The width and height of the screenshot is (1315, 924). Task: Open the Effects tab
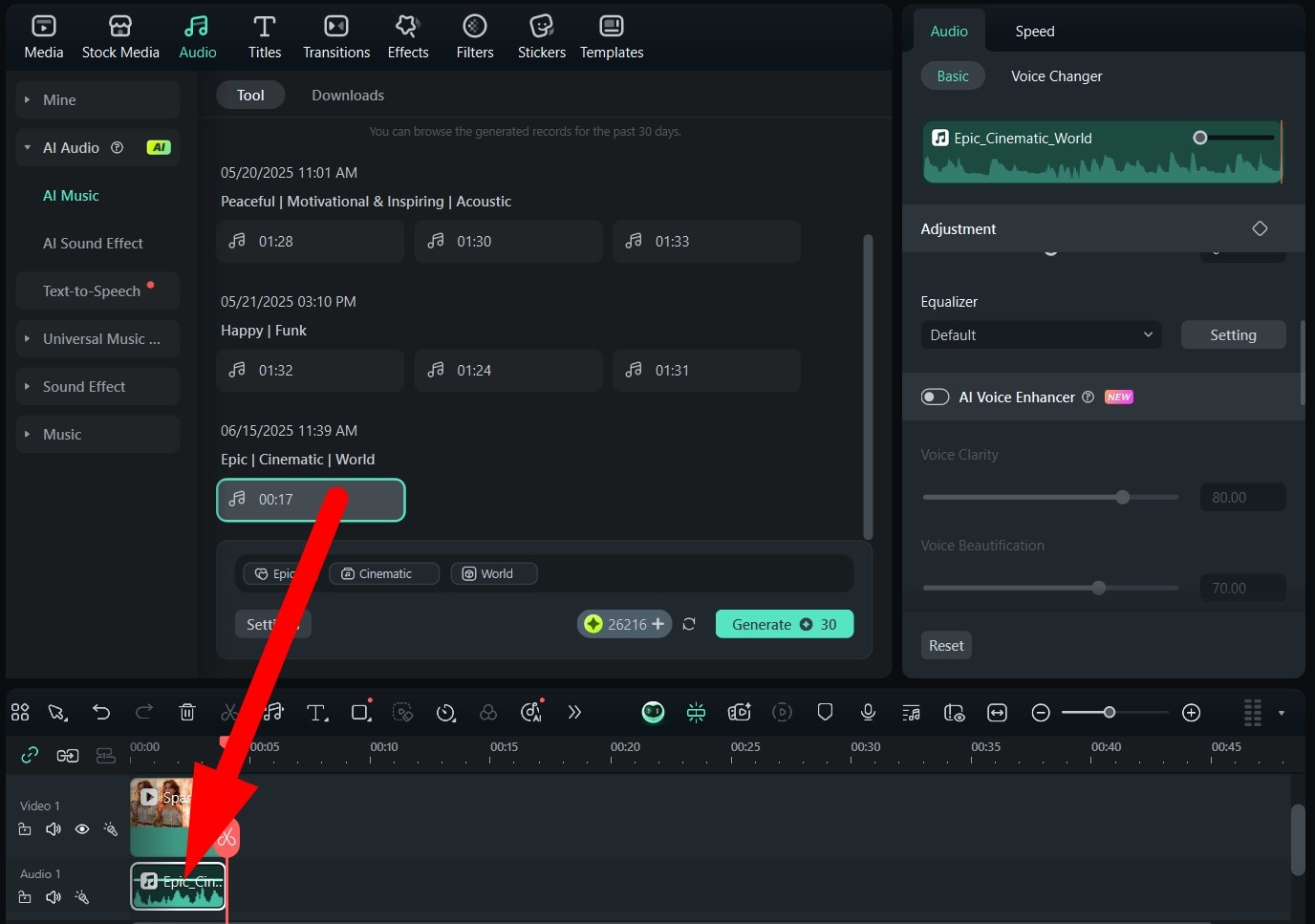point(408,37)
